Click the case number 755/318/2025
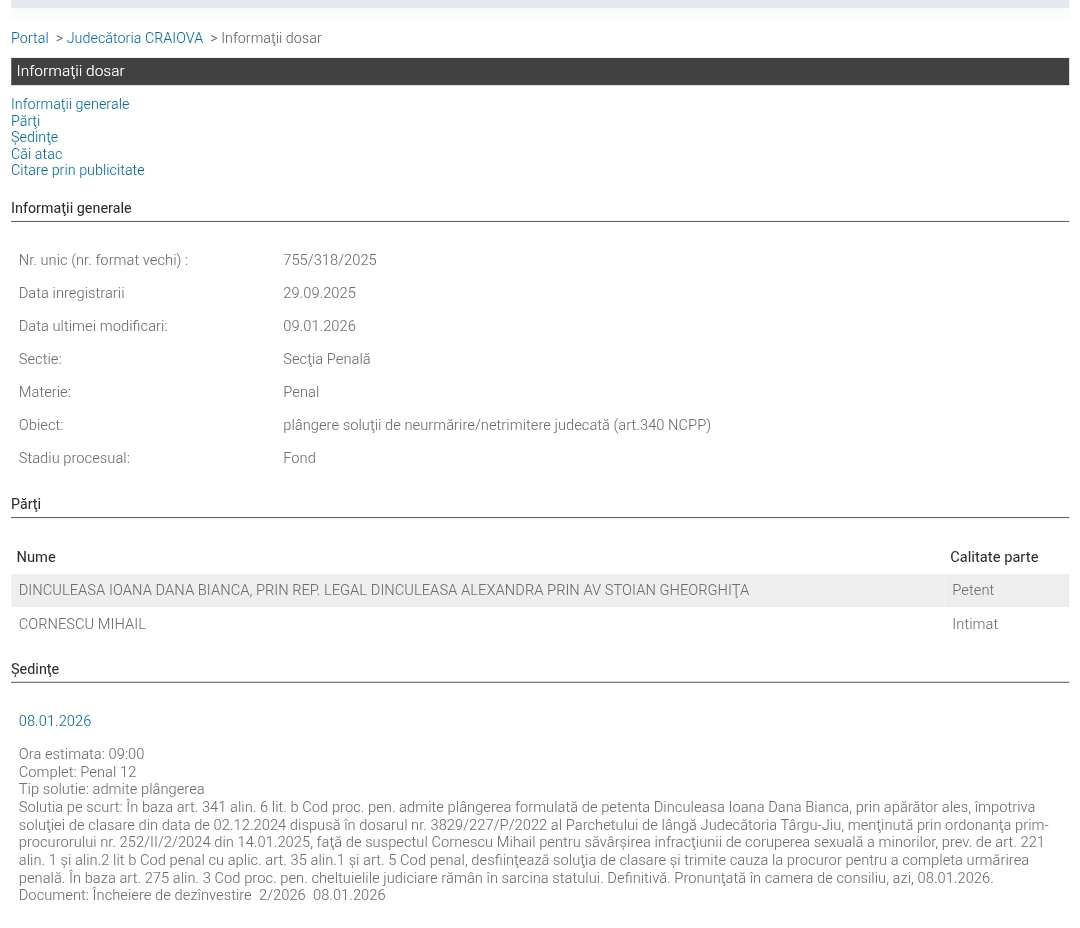The width and height of the screenshot is (1080, 928). coord(330,260)
